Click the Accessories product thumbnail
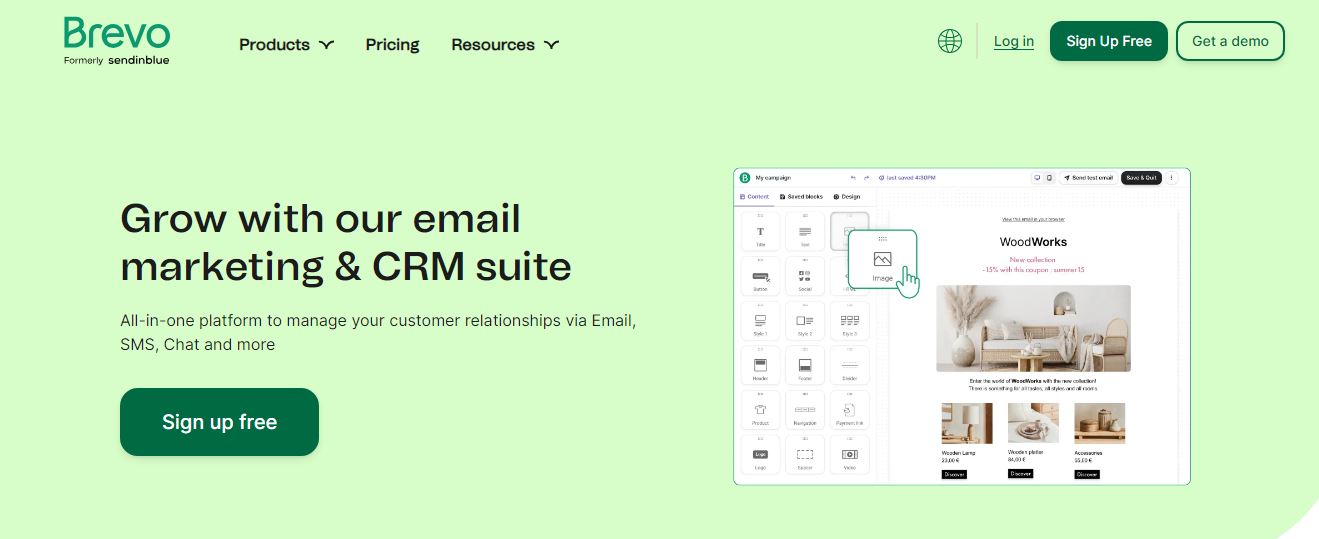This screenshot has height=539, width=1319. click(1100, 423)
